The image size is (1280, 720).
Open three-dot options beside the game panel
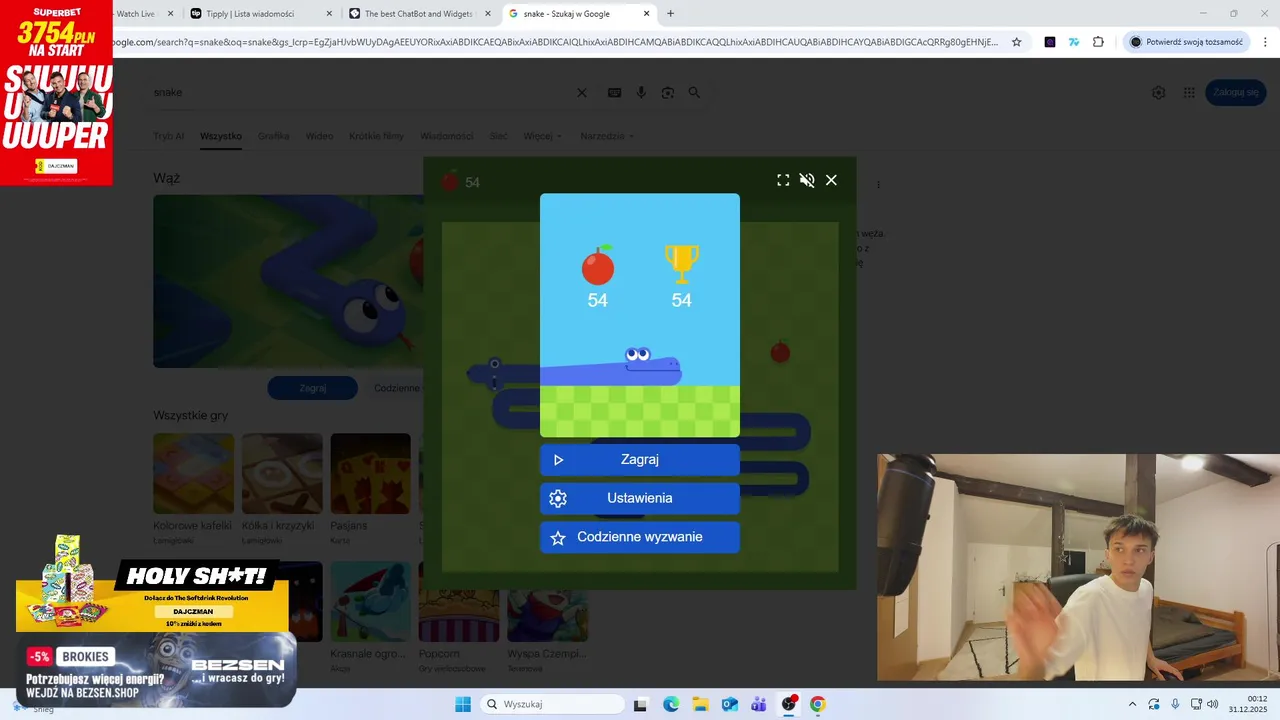click(879, 185)
